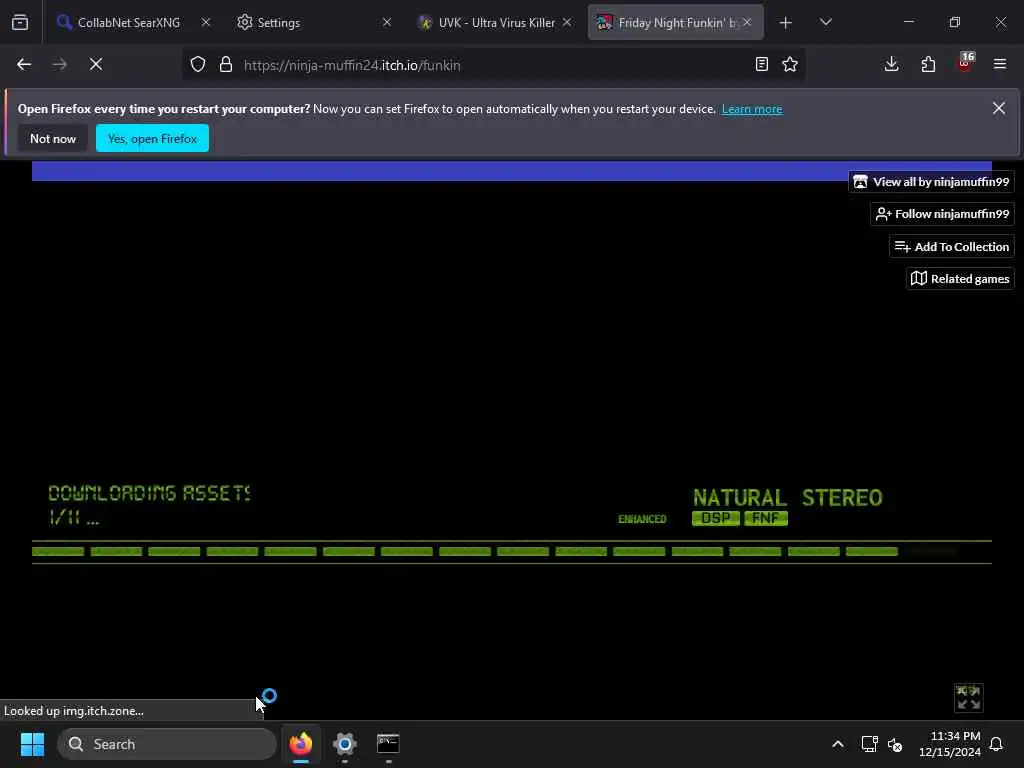This screenshot has height=768, width=1024.
Task: Open the Firefox application menu
Action: [x=1000, y=65]
